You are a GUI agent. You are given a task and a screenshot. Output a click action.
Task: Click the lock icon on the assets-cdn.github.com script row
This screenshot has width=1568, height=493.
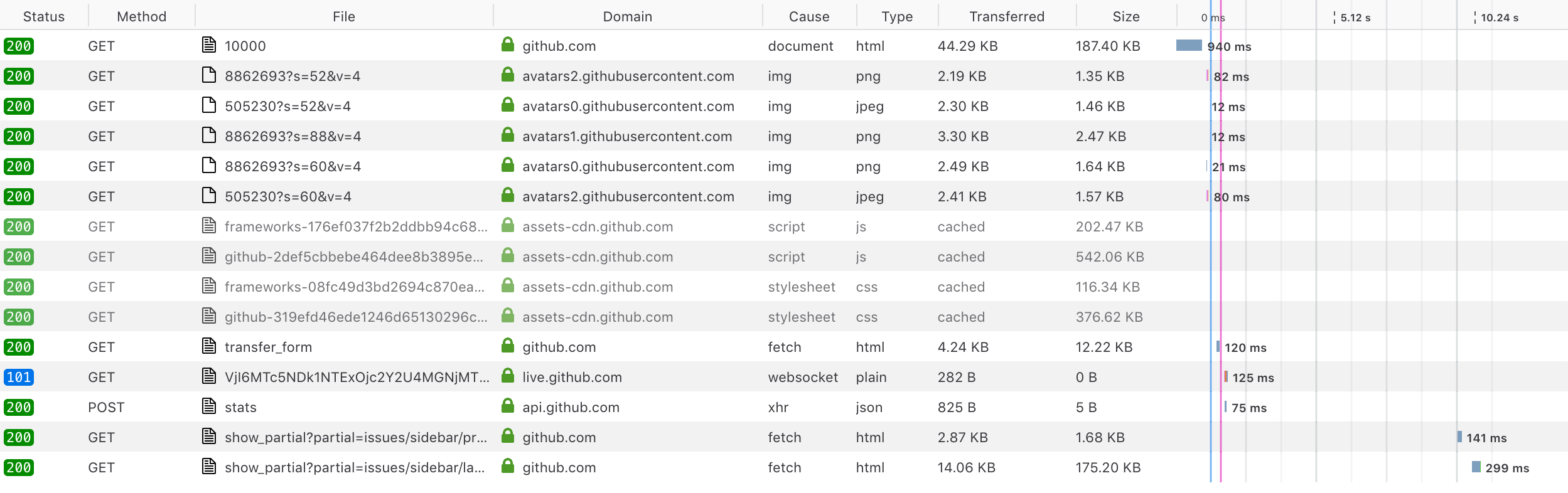(x=507, y=226)
